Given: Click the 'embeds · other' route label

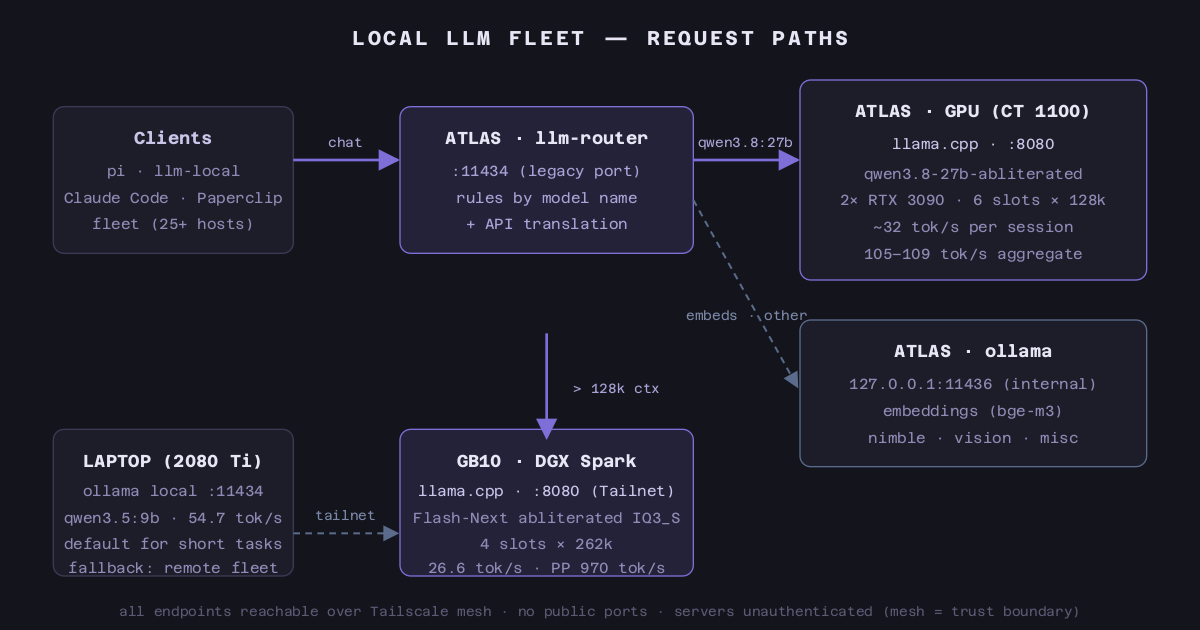Looking at the screenshot, I should [x=746, y=316].
